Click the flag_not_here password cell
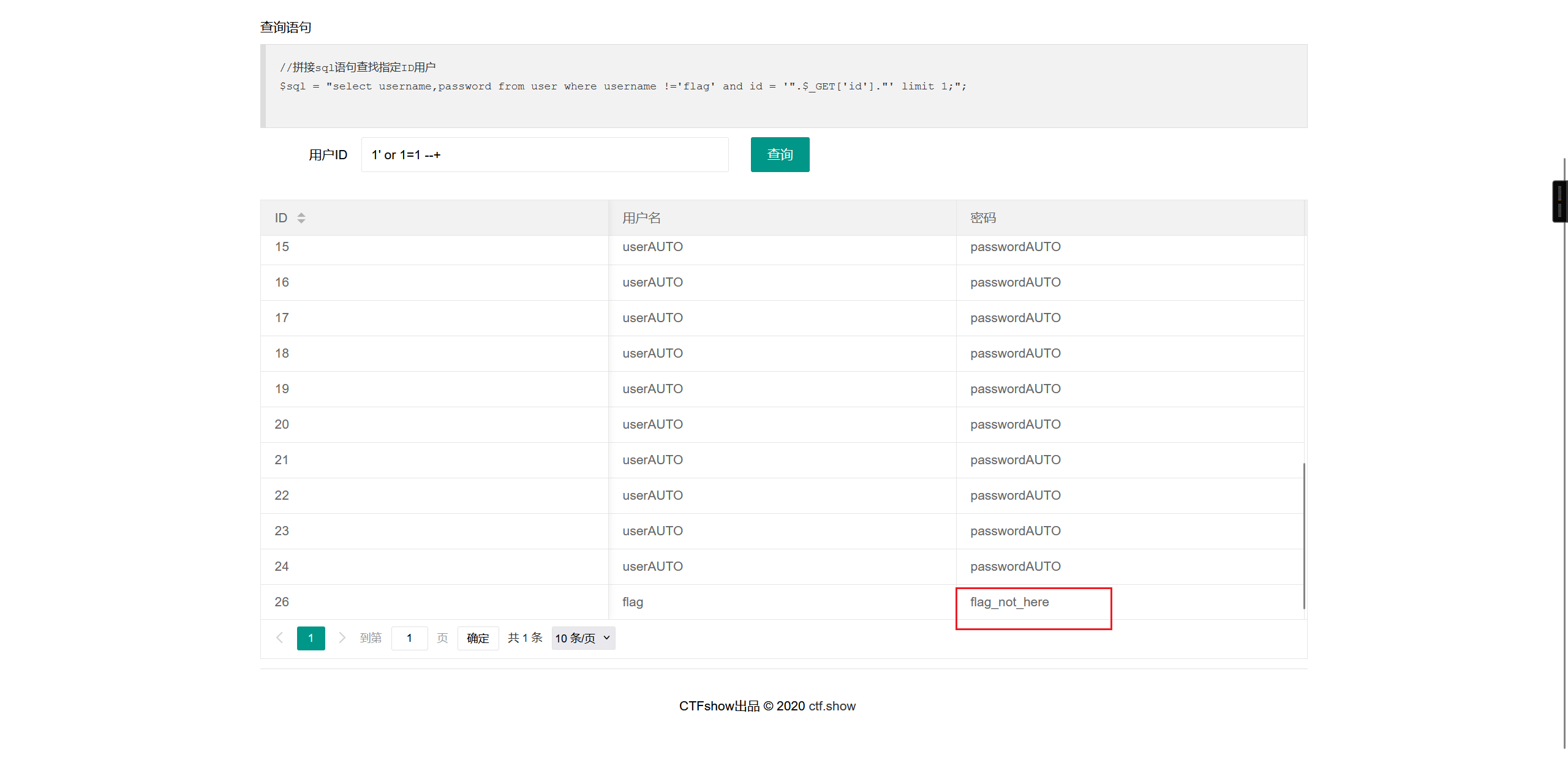Screen dimensions: 1568x760 point(1009,602)
